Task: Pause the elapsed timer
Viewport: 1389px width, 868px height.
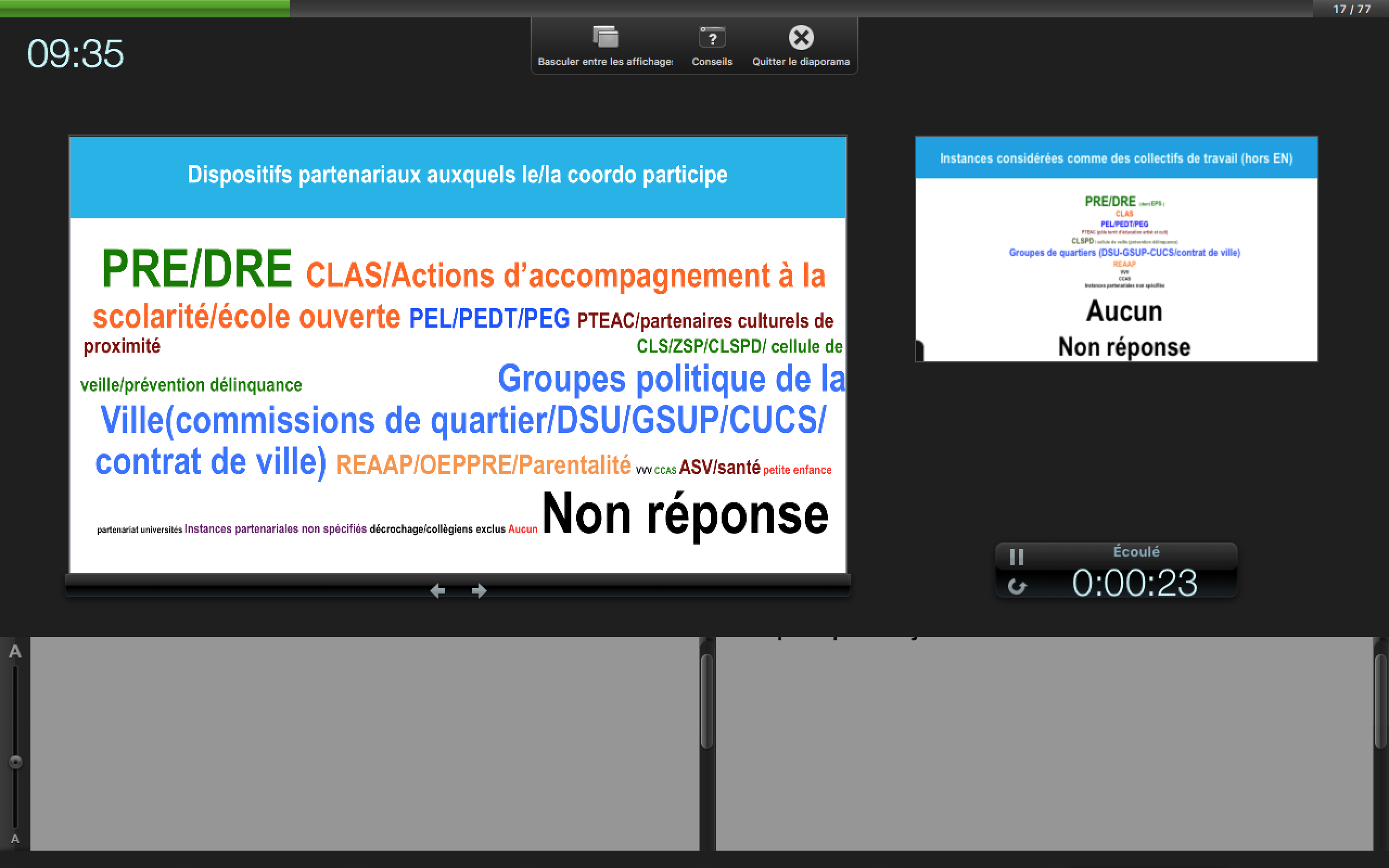Action: (1016, 556)
